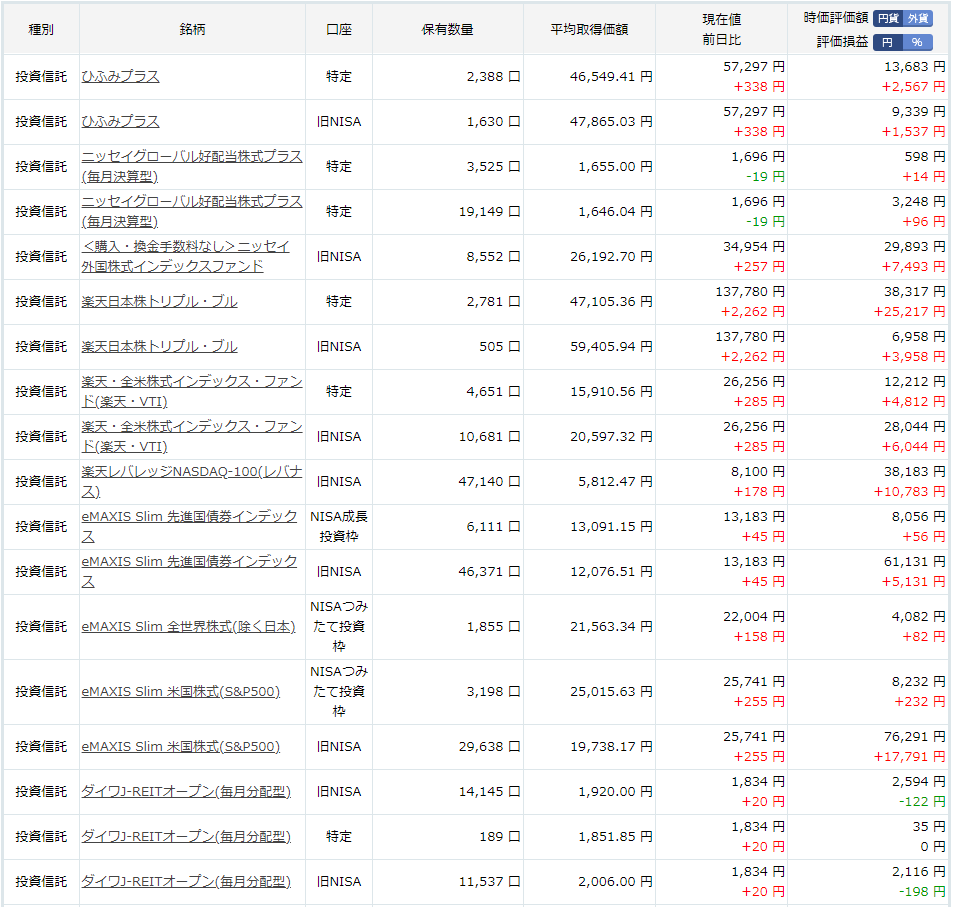Switch valuation display to 円貨
This screenshot has width=953, height=907.
pyautogui.click(x=888, y=18)
